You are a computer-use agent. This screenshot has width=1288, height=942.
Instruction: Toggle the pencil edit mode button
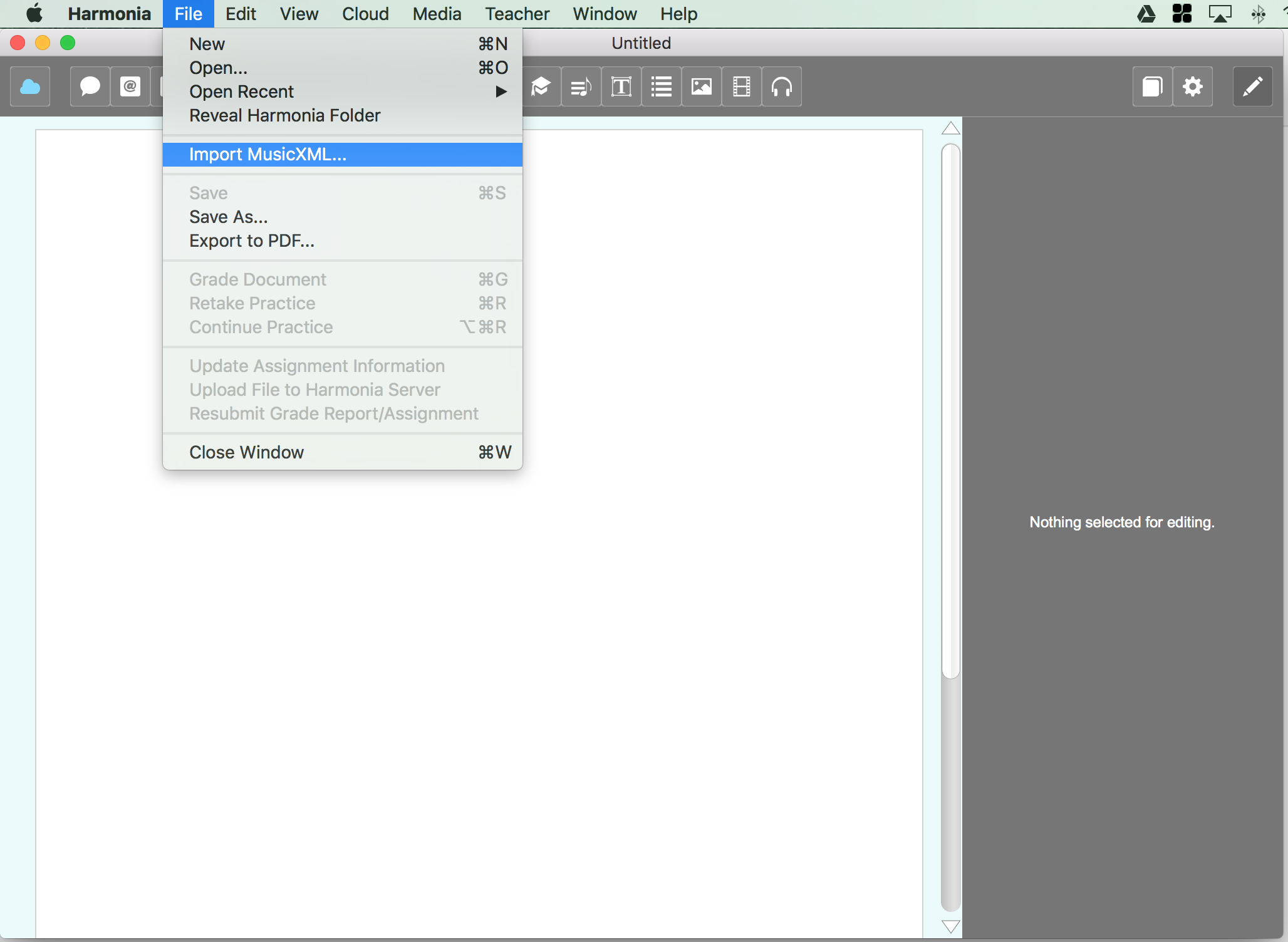1252,86
